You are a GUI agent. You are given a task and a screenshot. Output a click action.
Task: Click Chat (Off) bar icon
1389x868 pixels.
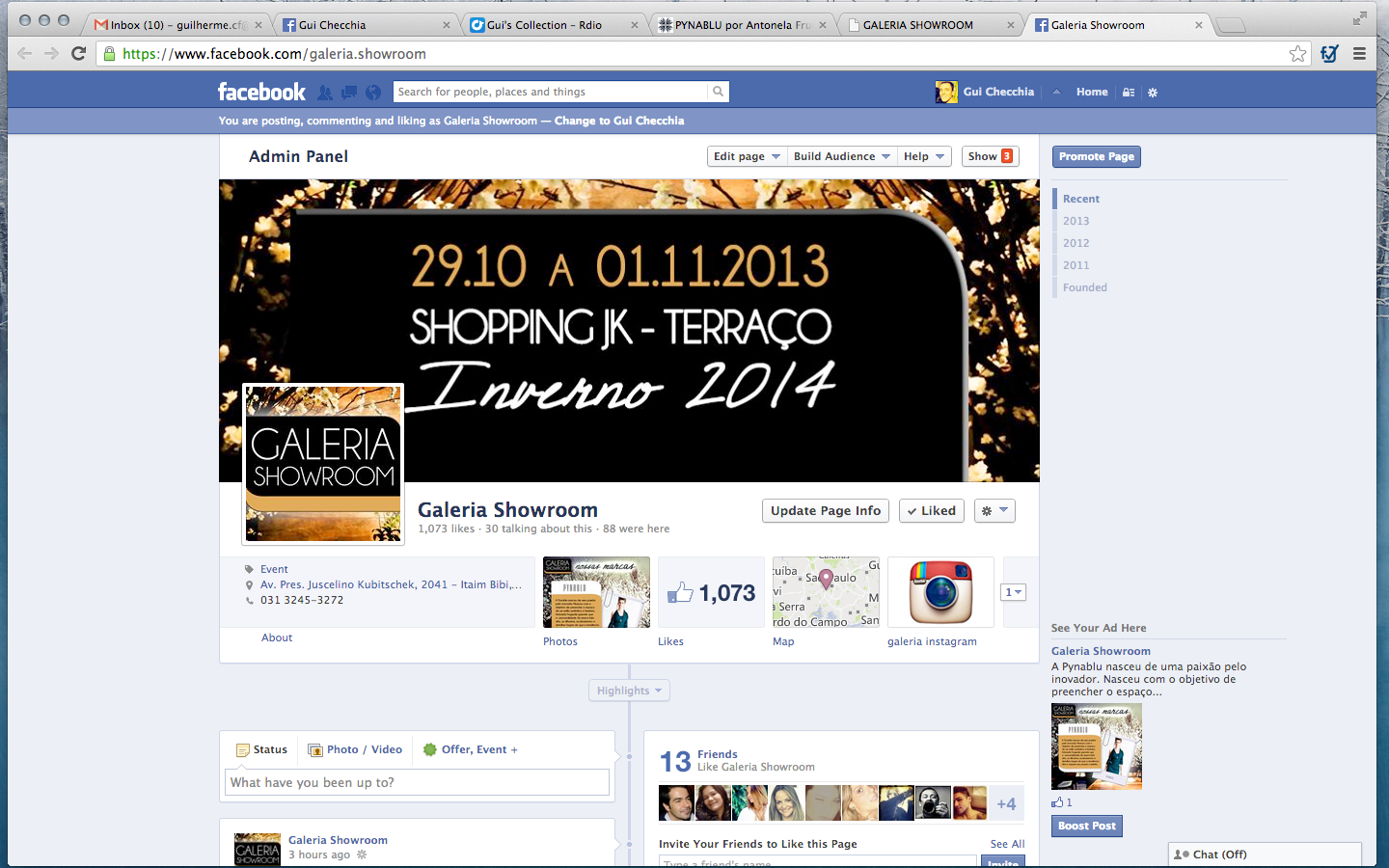click(1181, 854)
